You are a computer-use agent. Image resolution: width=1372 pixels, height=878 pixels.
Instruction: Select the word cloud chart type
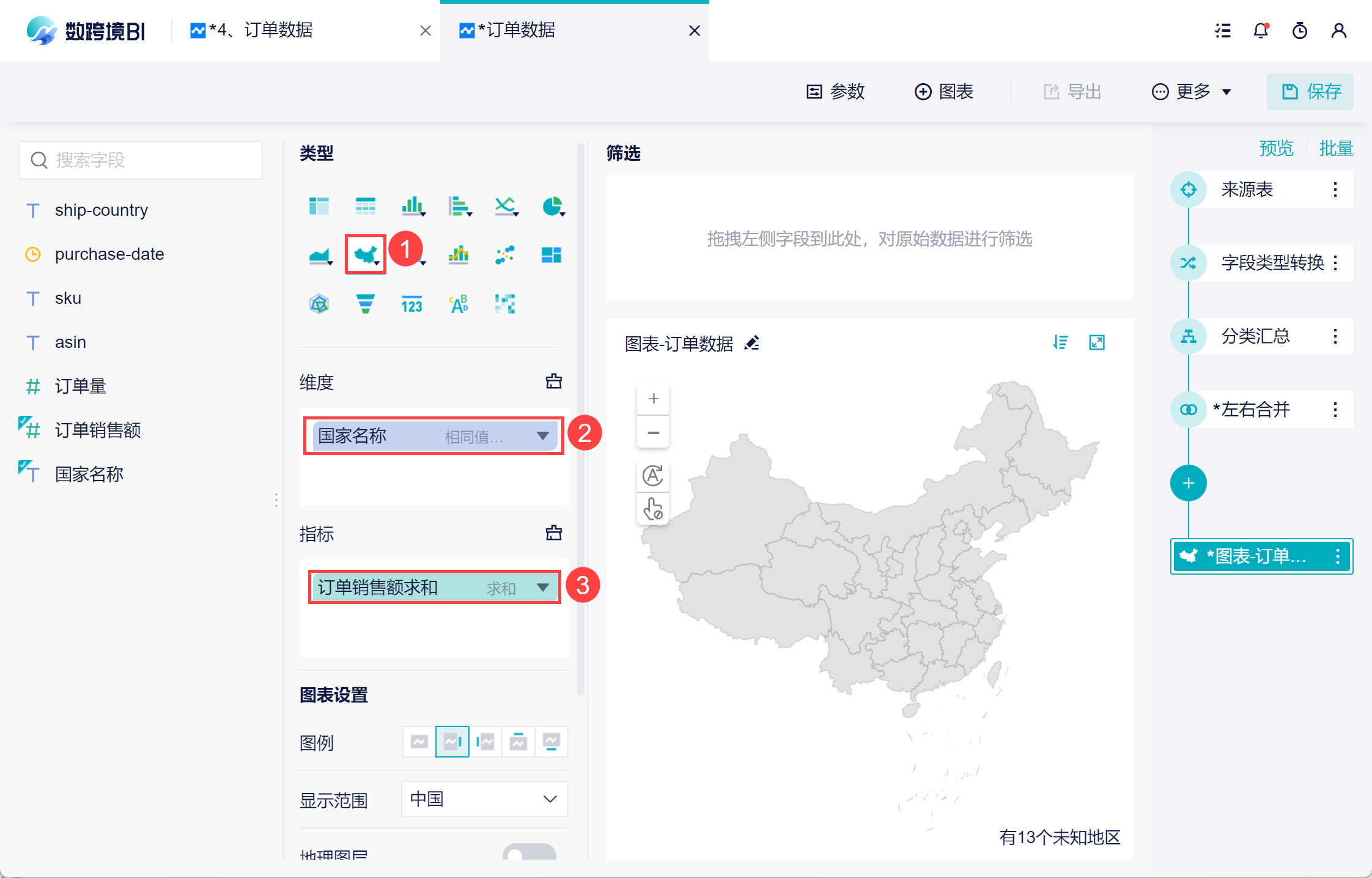pos(459,304)
